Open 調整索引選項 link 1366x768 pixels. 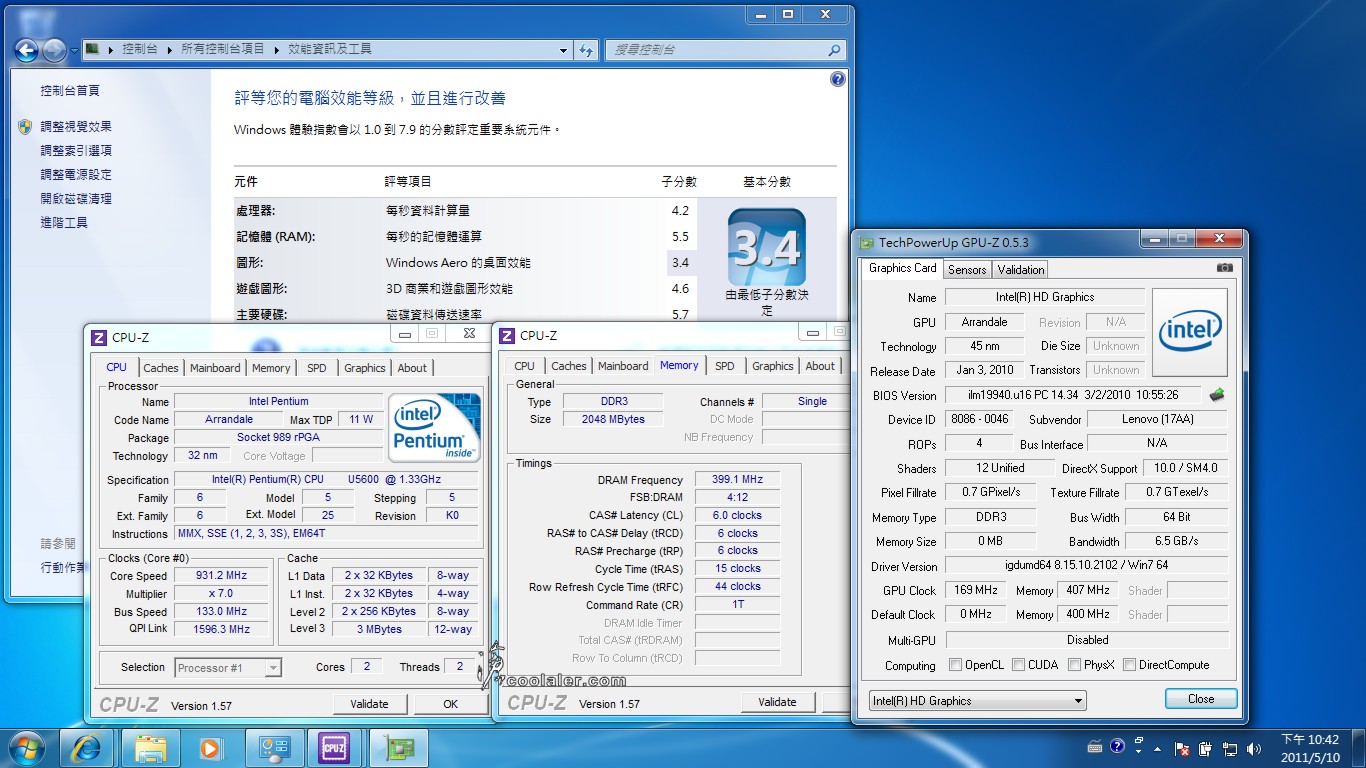click(x=76, y=151)
